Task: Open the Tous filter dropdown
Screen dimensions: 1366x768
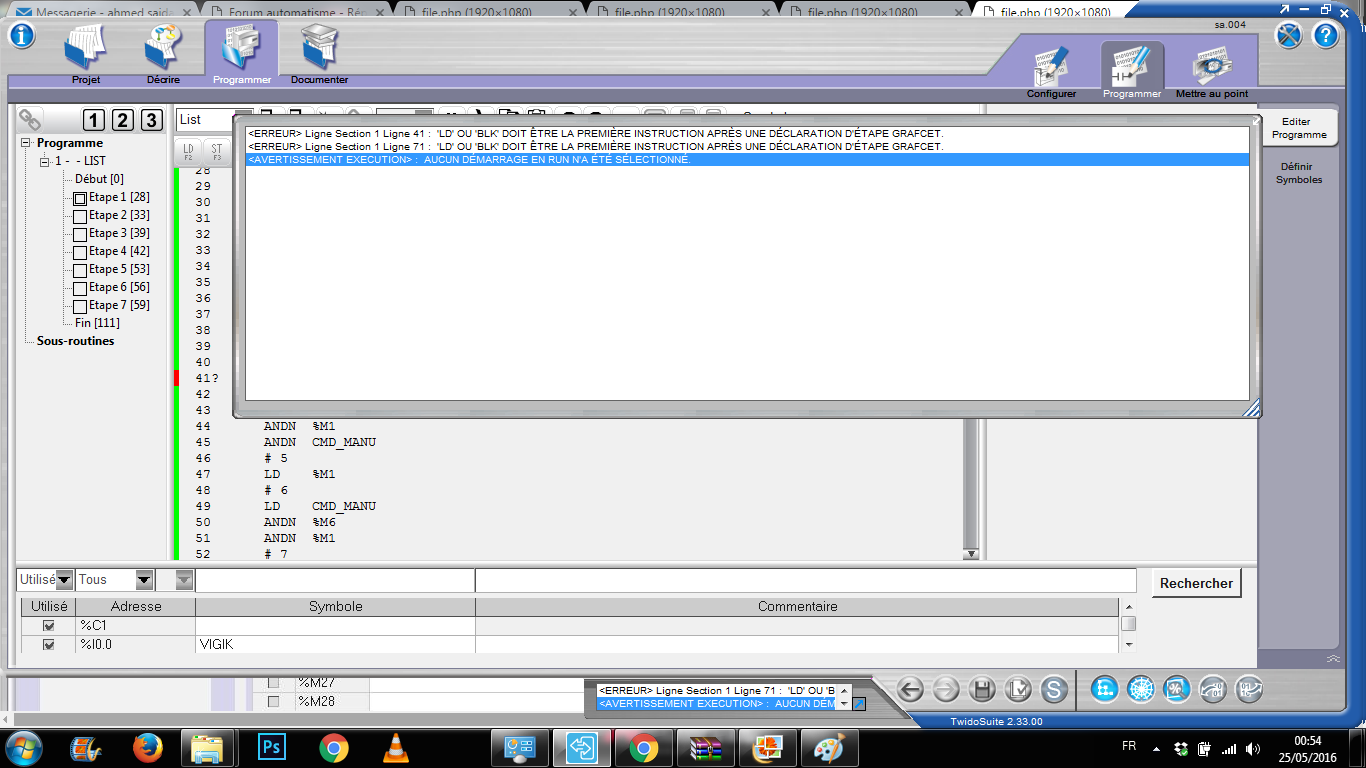Action: (143, 580)
